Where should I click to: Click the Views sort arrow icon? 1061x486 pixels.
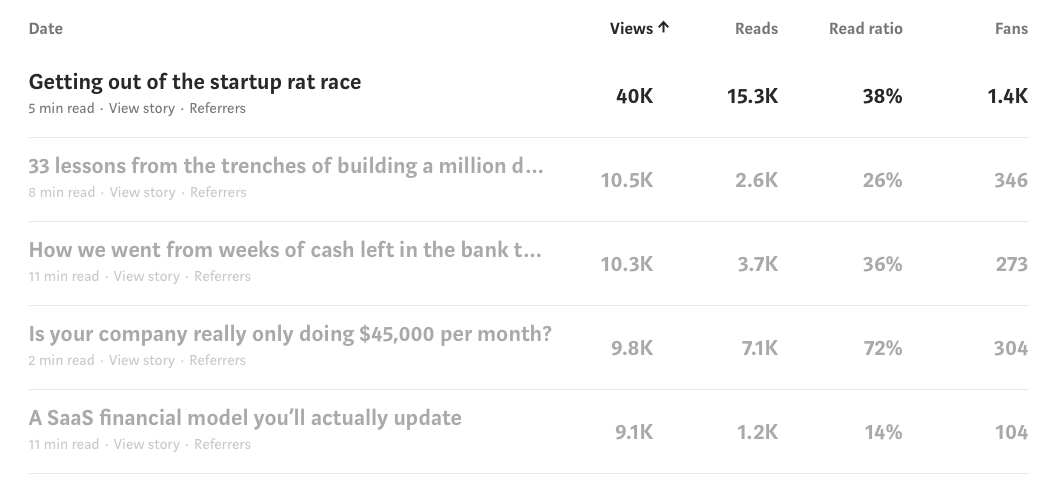(x=663, y=28)
